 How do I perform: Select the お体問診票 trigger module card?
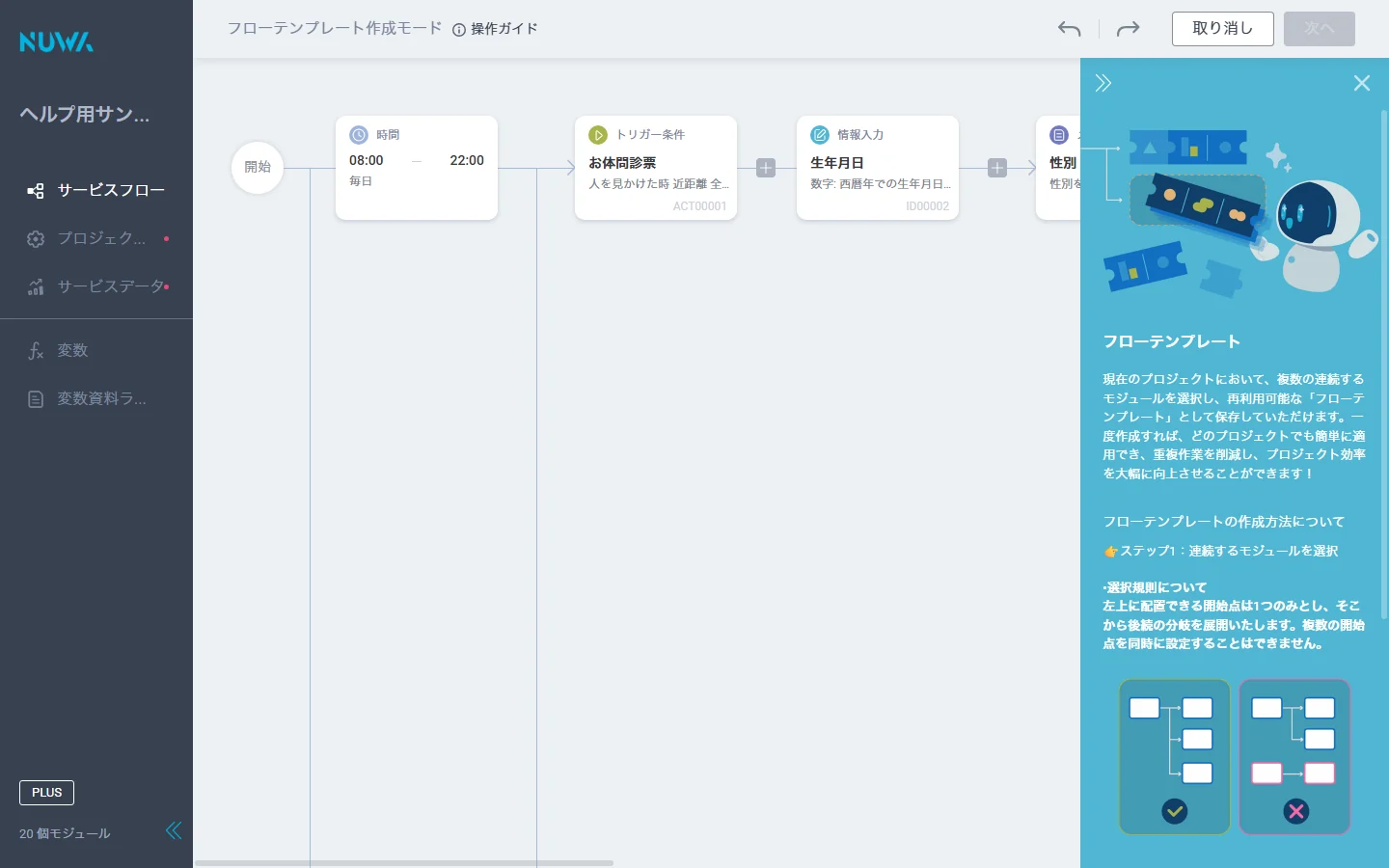pyautogui.click(x=656, y=168)
